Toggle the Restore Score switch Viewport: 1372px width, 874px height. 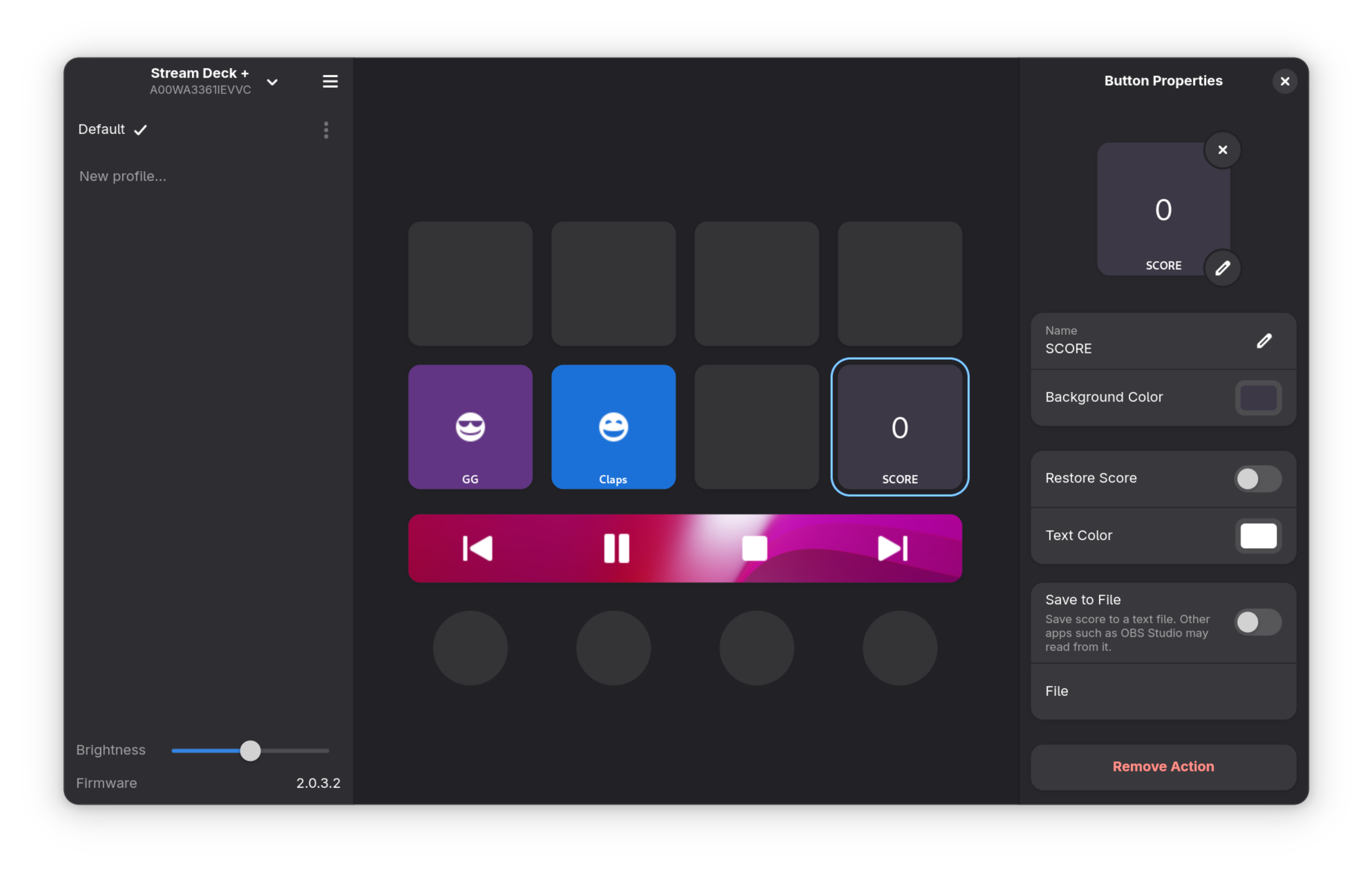(x=1257, y=479)
